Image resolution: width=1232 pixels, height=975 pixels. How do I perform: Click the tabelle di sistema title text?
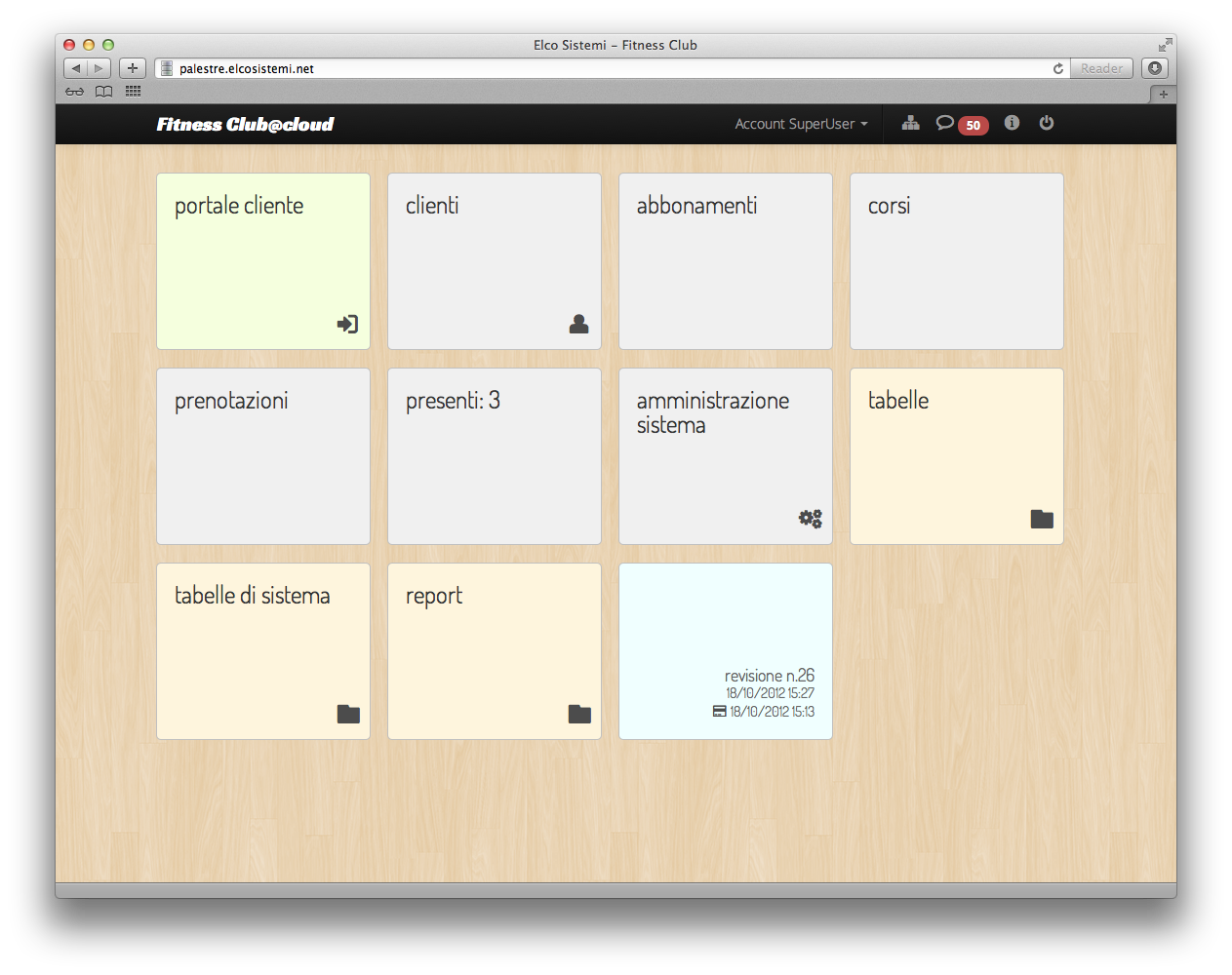(x=252, y=596)
